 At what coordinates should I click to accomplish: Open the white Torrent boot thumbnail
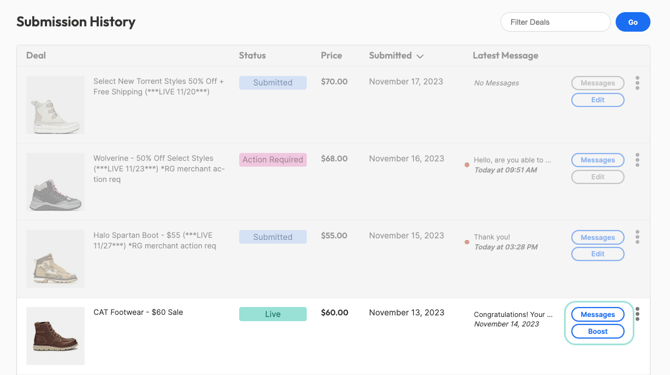point(55,105)
